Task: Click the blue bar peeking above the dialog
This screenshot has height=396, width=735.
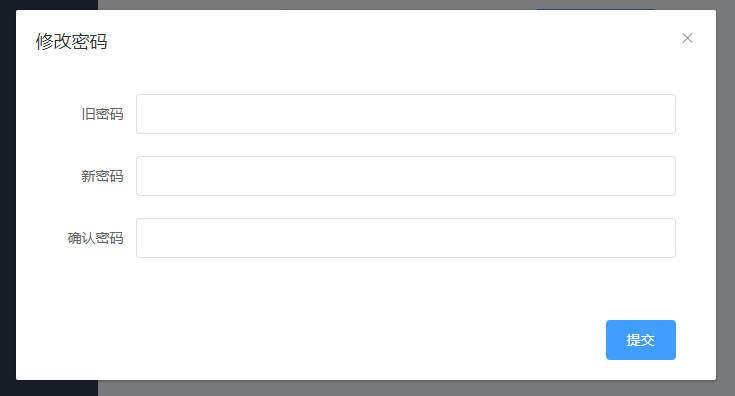Action: tap(595, 8)
